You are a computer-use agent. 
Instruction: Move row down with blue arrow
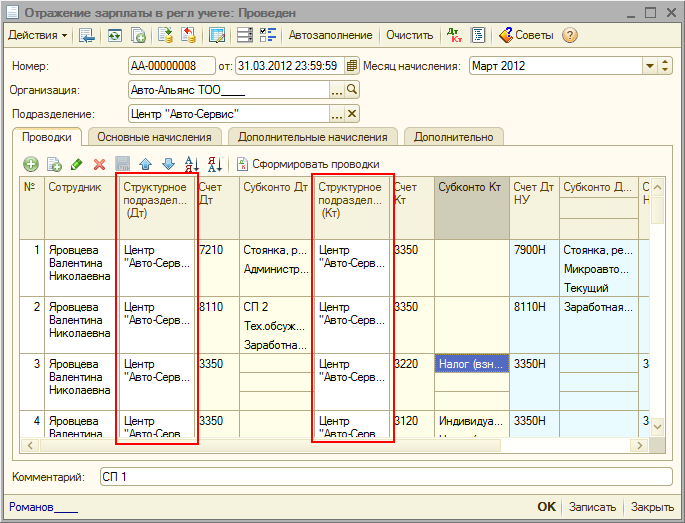(168, 164)
